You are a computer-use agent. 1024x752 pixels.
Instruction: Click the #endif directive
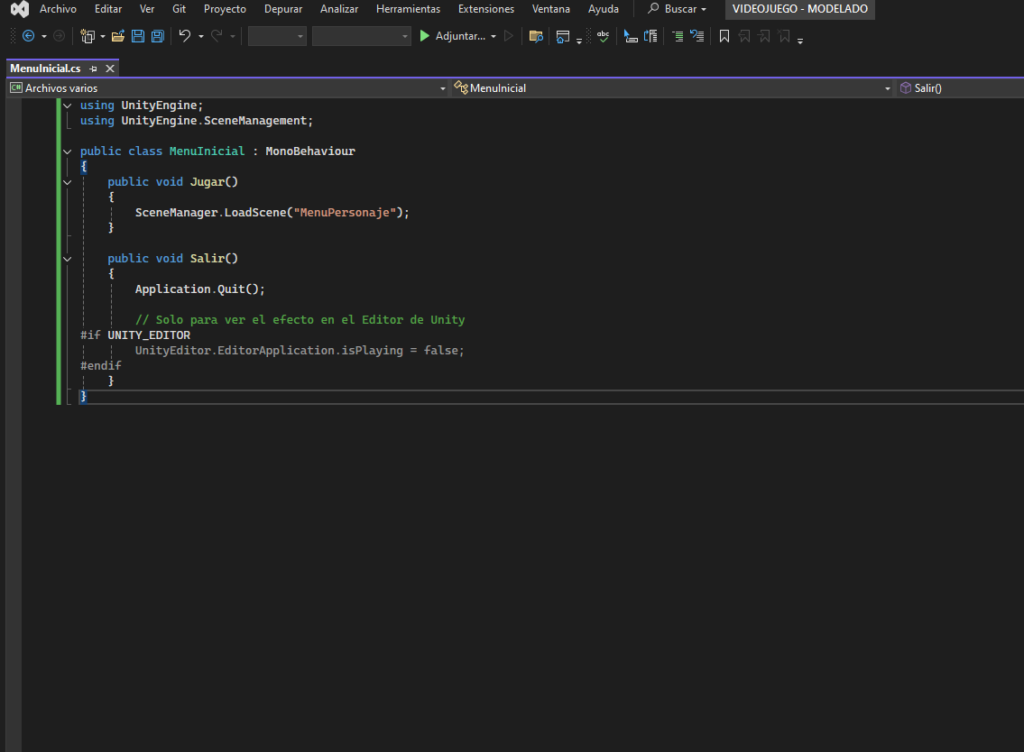click(101, 366)
